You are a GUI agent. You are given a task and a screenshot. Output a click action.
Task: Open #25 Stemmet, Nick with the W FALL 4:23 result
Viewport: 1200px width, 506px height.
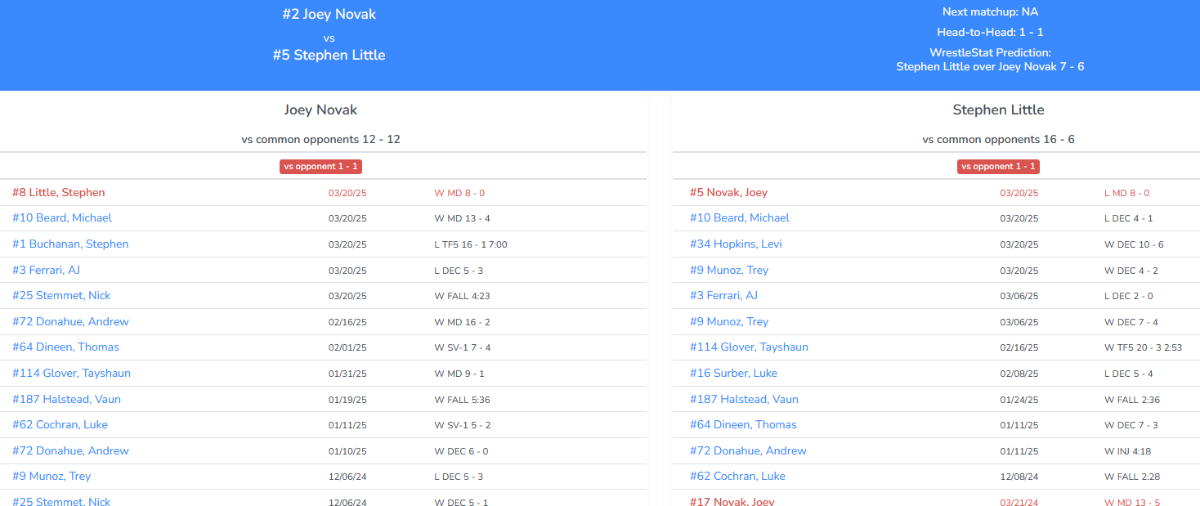(x=61, y=296)
